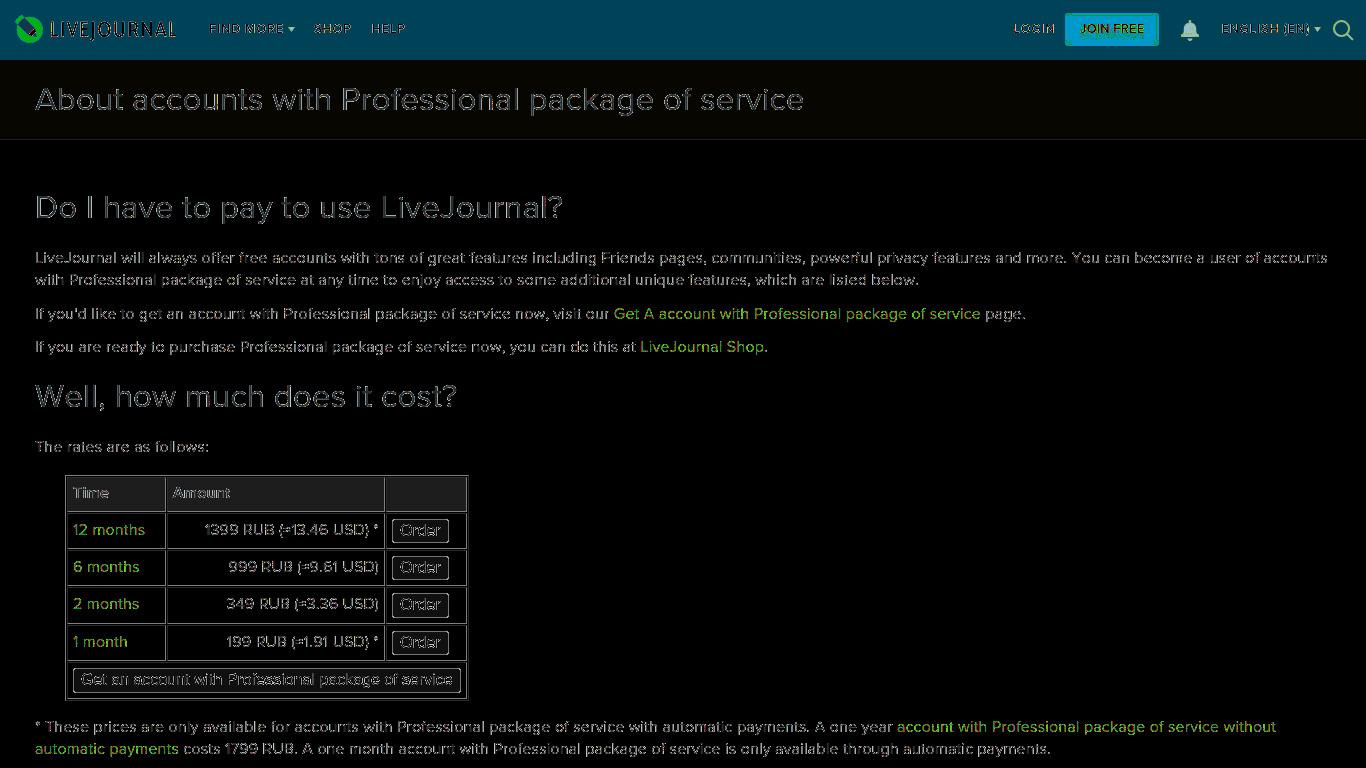Select the 349 RUB amount cell
This screenshot has height=768, width=1366.
tap(275, 604)
